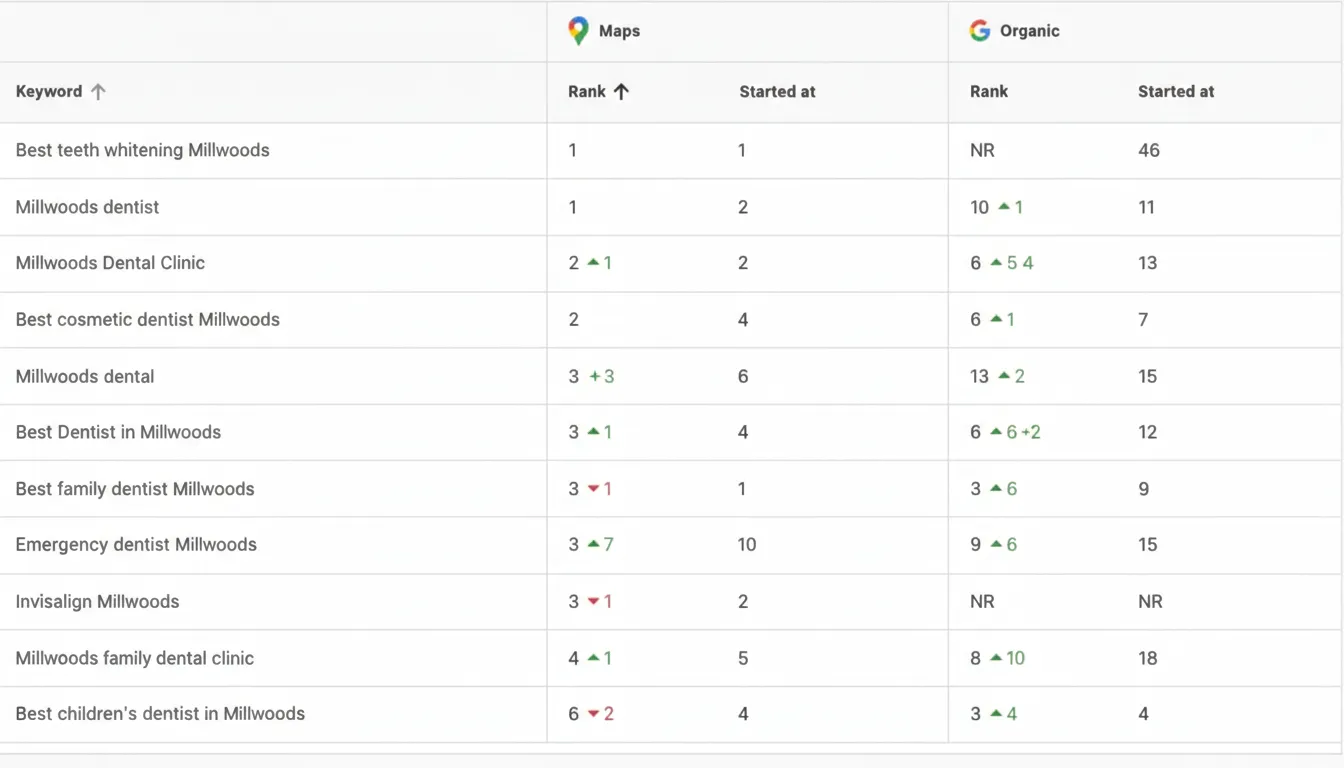Viewport: 1344px width, 768px height.
Task: Select the Organic 'Started at' column header
Action: 1175,92
